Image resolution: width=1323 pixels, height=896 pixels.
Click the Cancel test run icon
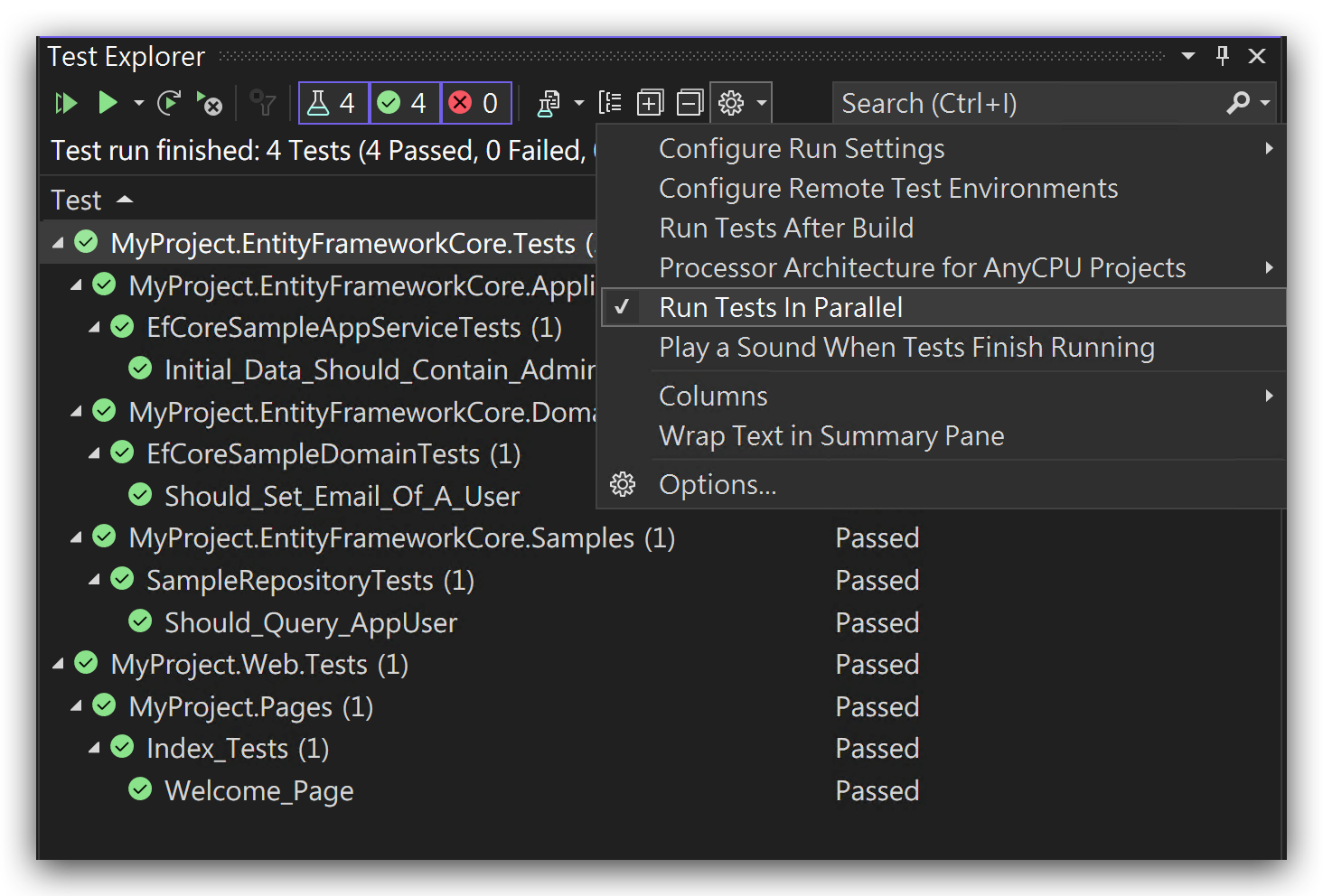pyautogui.click(x=210, y=102)
